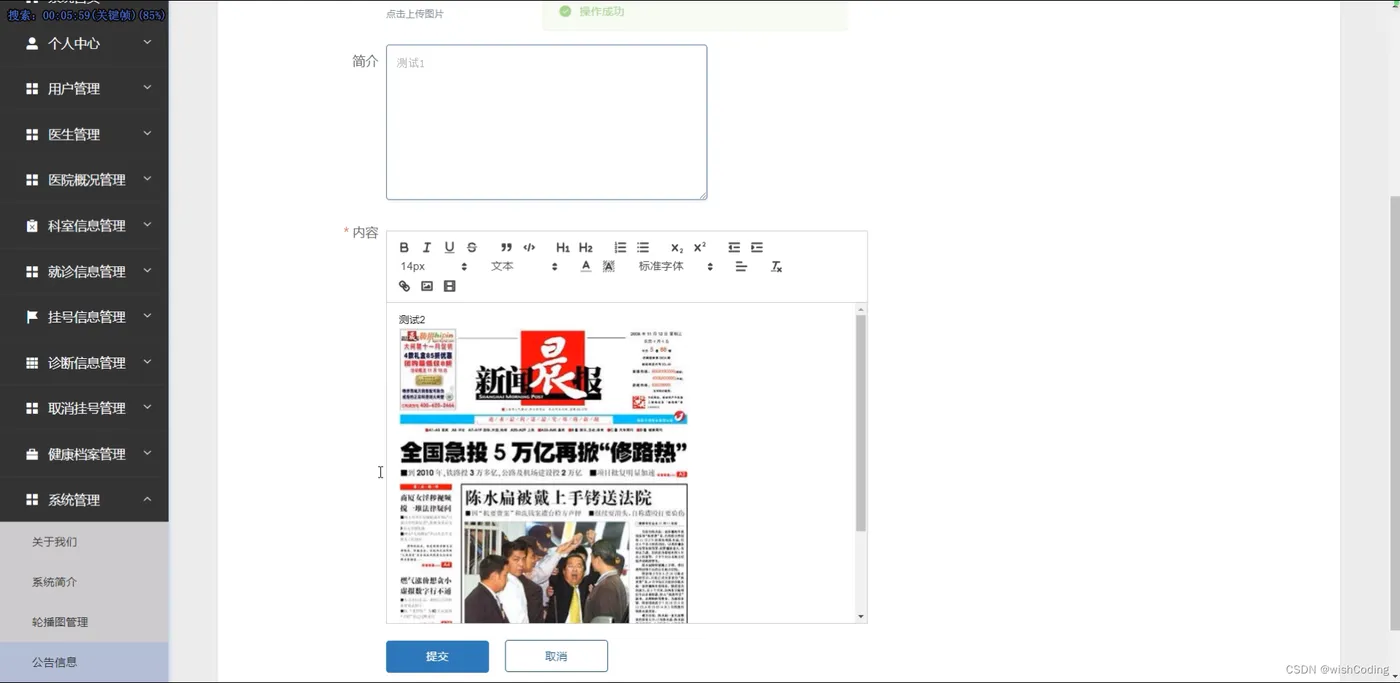Expand the 科室信息管理 sidebar menu
1400x683 pixels.
[x=84, y=226]
